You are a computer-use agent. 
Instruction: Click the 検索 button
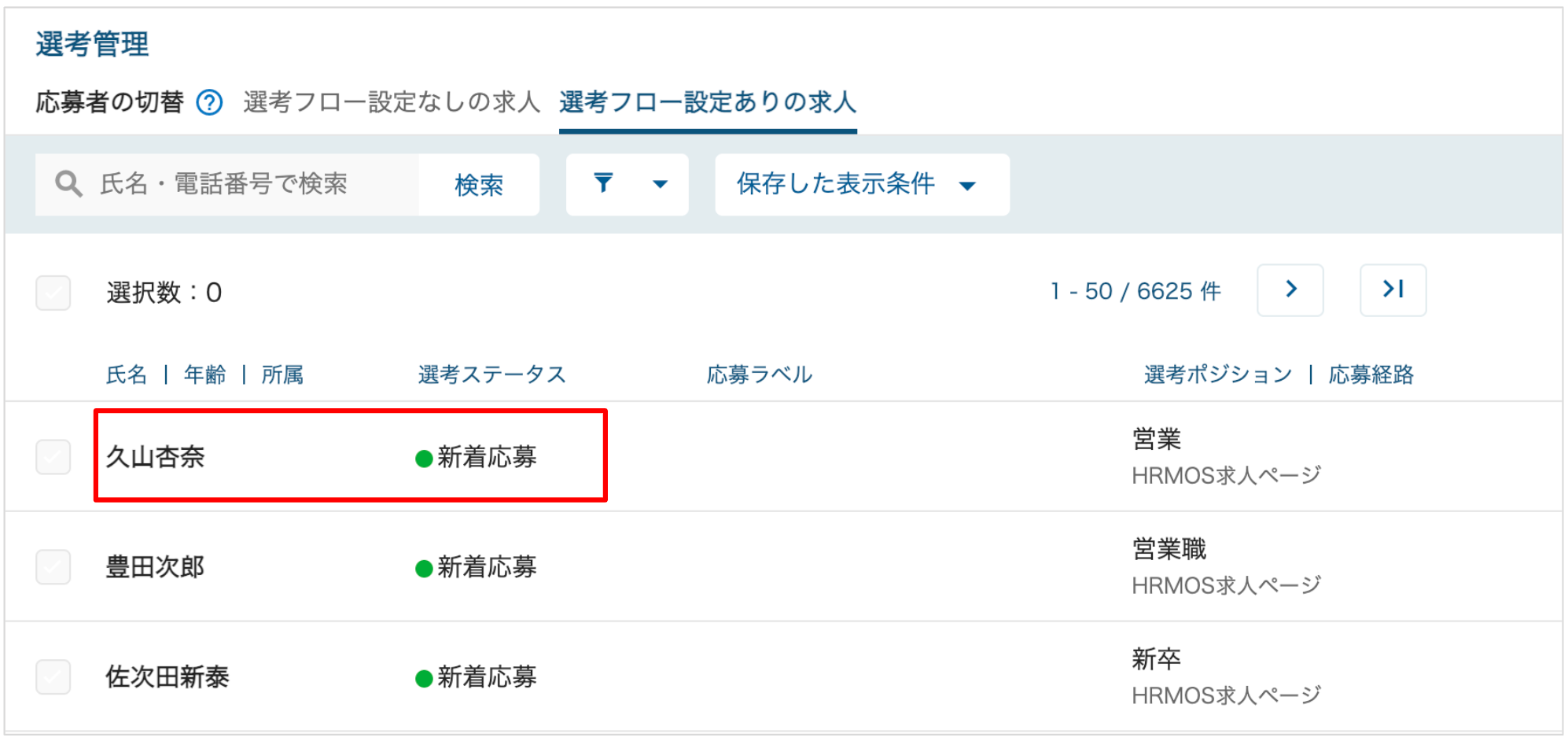pos(479,185)
